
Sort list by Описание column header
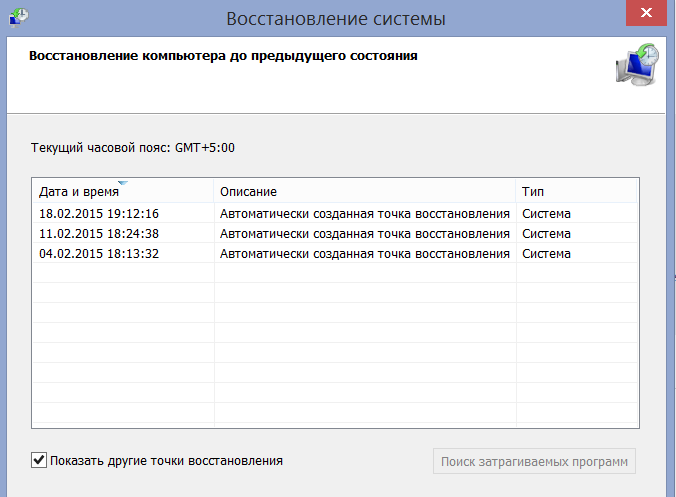coord(365,191)
